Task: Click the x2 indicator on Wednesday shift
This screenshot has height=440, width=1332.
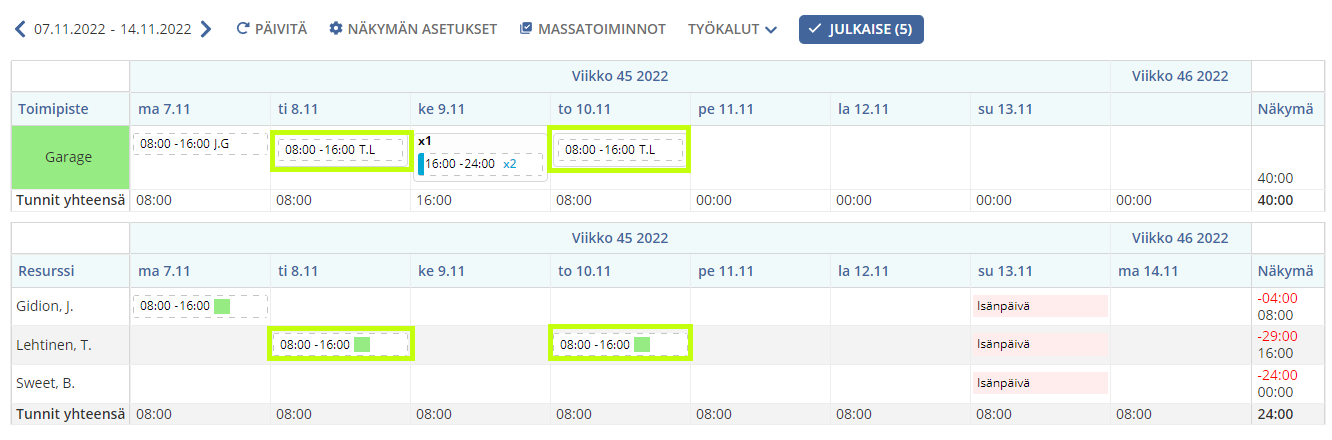Action: (510, 164)
